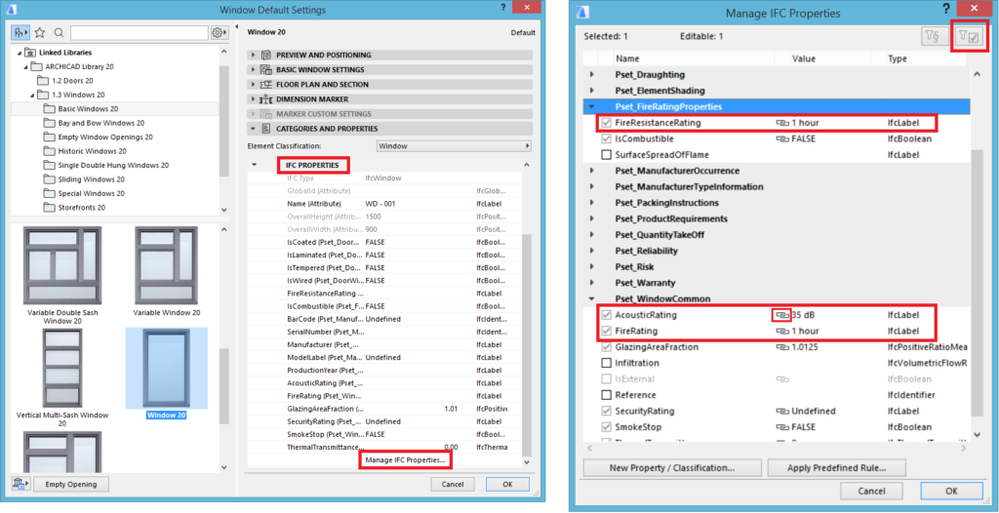Expand Pset_ManufacturerOccurrence property set
Viewport: 999px width, 513px height.
593,171
